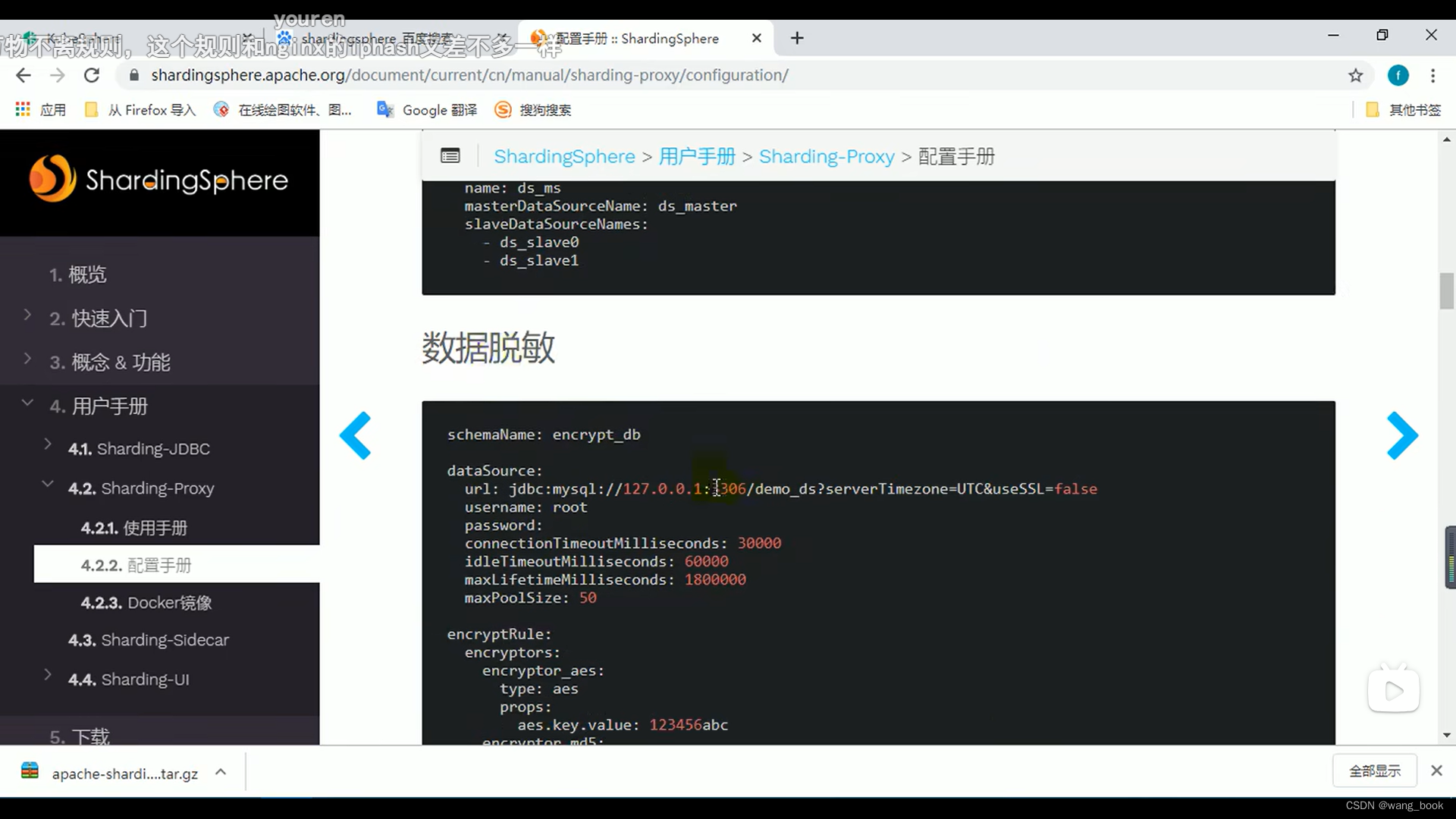
Task: Open 4.4. Sharding-UI in sidebar
Action: tap(129, 679)
